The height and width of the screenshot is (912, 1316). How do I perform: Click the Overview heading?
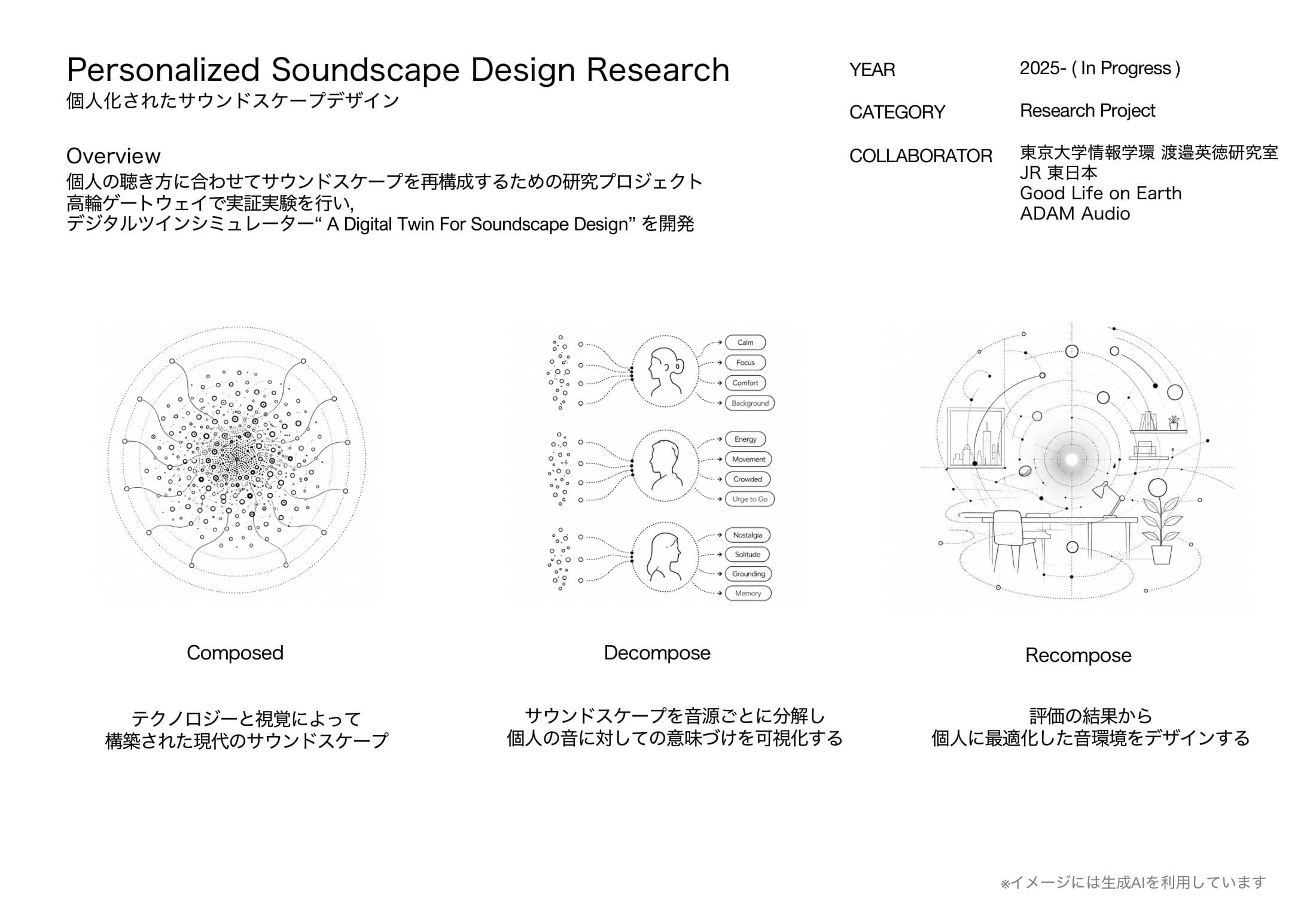pyautogui.click(x=114, y=156)
